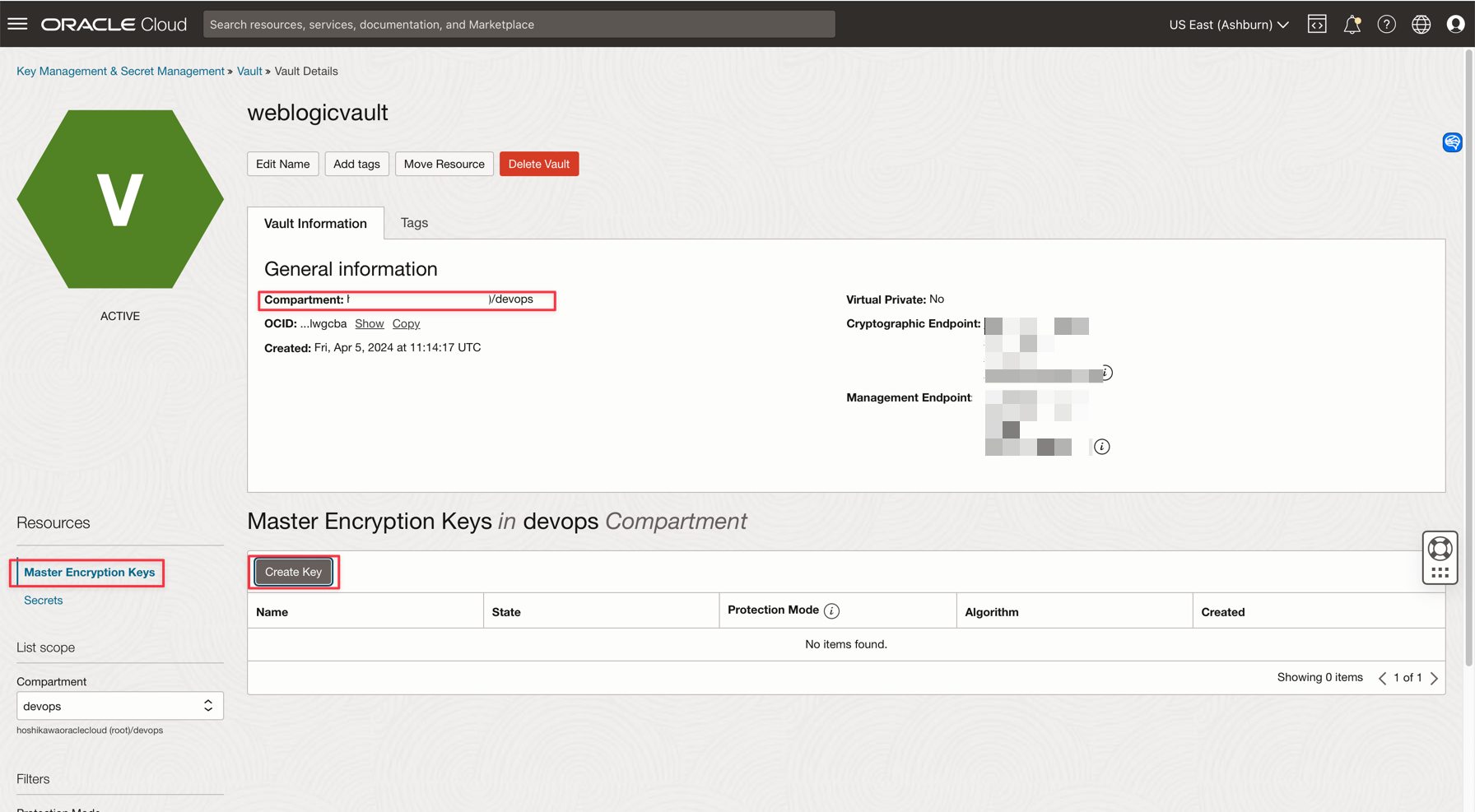This screenshot has width=1475, height=812.
Task: Click the Vault breadcrumb link
Action: click(249, 71)
